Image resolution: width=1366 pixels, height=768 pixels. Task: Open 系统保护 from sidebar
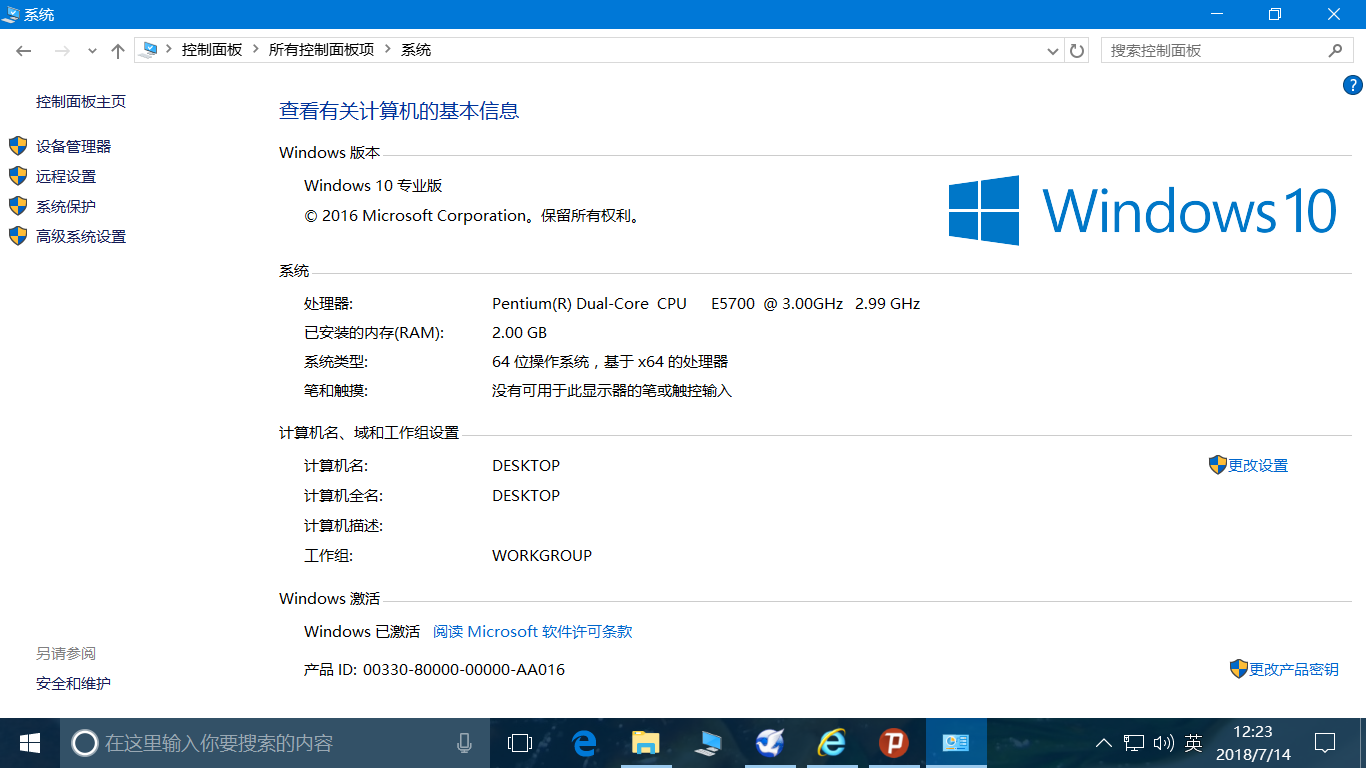click(66, 206)
